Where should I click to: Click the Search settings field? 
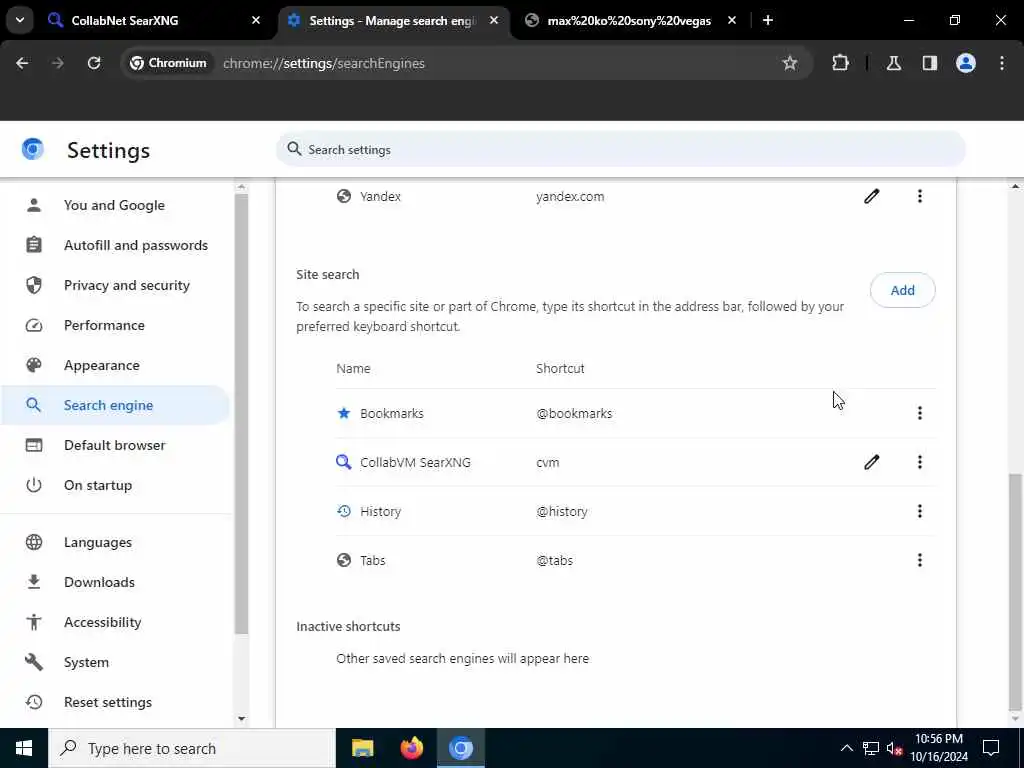click(x=620, y=150)
